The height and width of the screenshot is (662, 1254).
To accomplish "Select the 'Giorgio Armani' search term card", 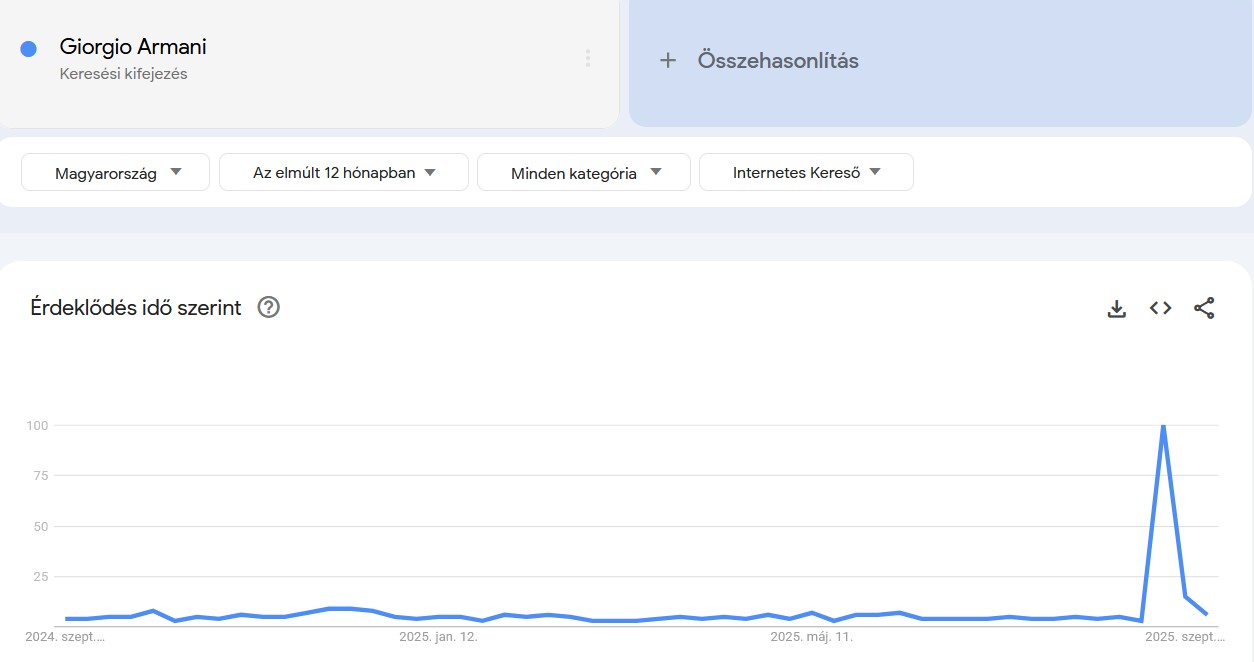I will point(310,62).
